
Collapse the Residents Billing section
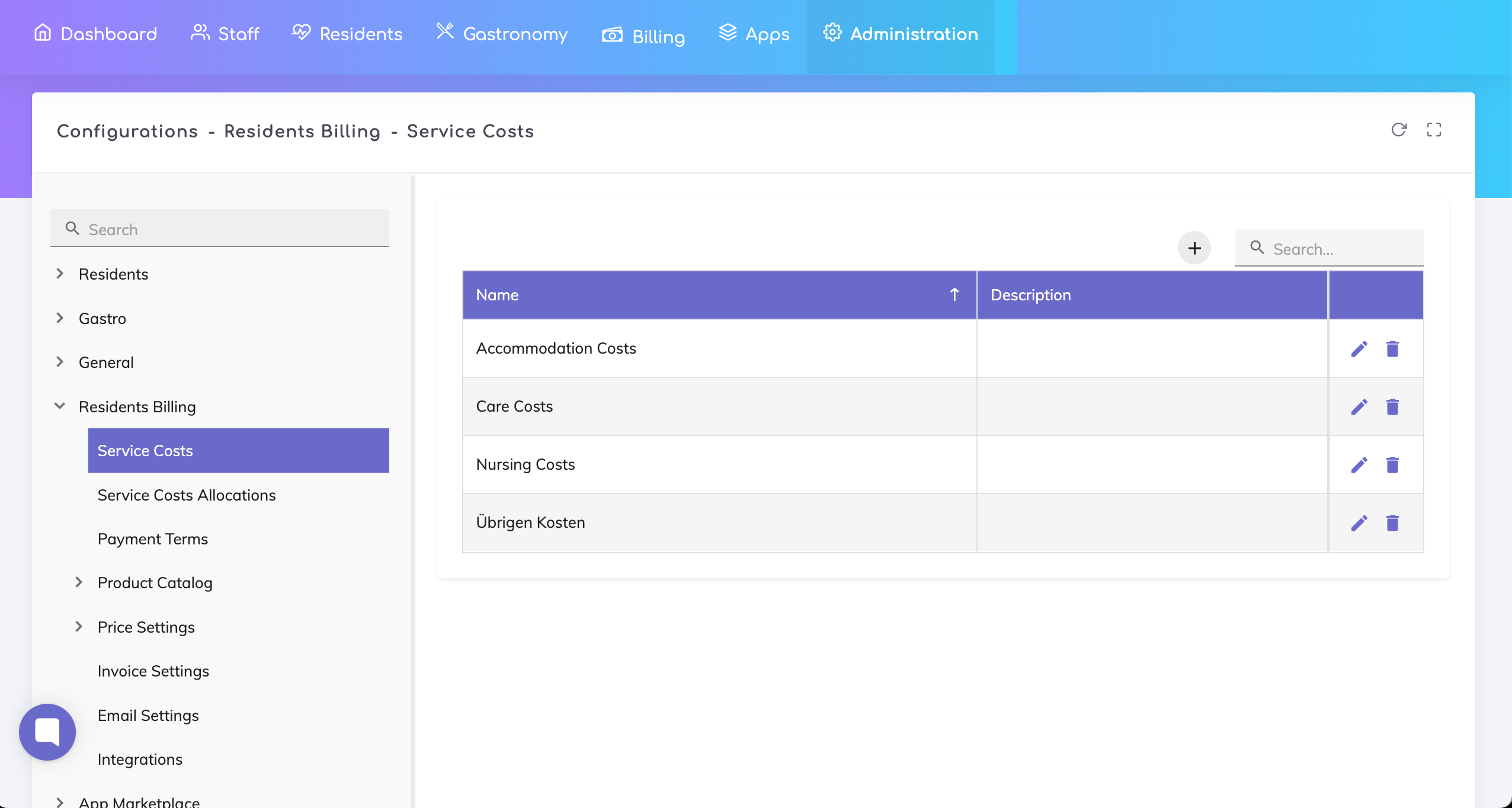60,406
